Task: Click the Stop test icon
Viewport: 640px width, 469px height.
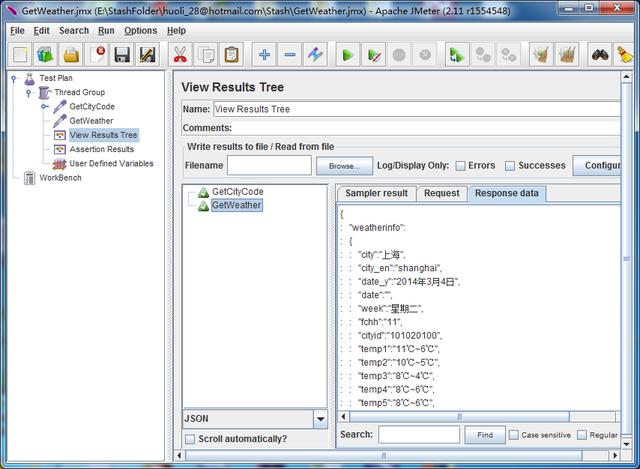Action: pyautogui.click(x=399, y=54)
